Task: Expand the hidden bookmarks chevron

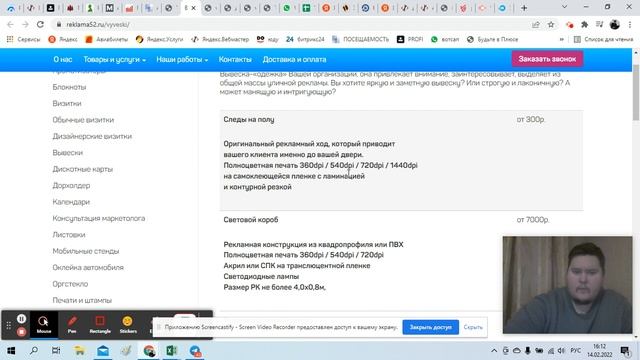Action: [562, 39]
